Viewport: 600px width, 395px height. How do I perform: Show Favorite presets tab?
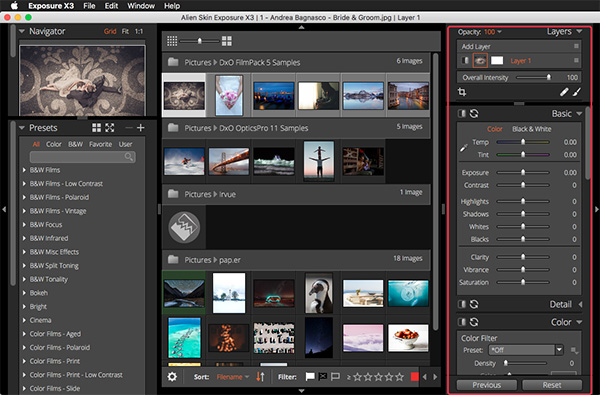101,144
